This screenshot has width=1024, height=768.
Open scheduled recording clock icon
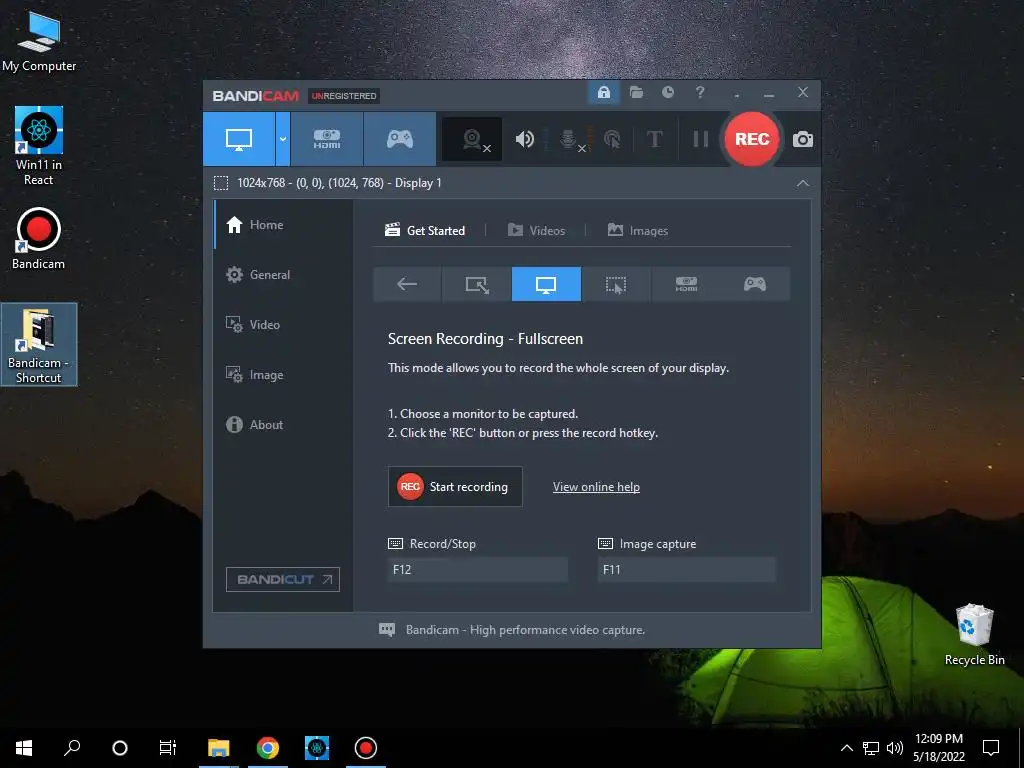point(667,92)
